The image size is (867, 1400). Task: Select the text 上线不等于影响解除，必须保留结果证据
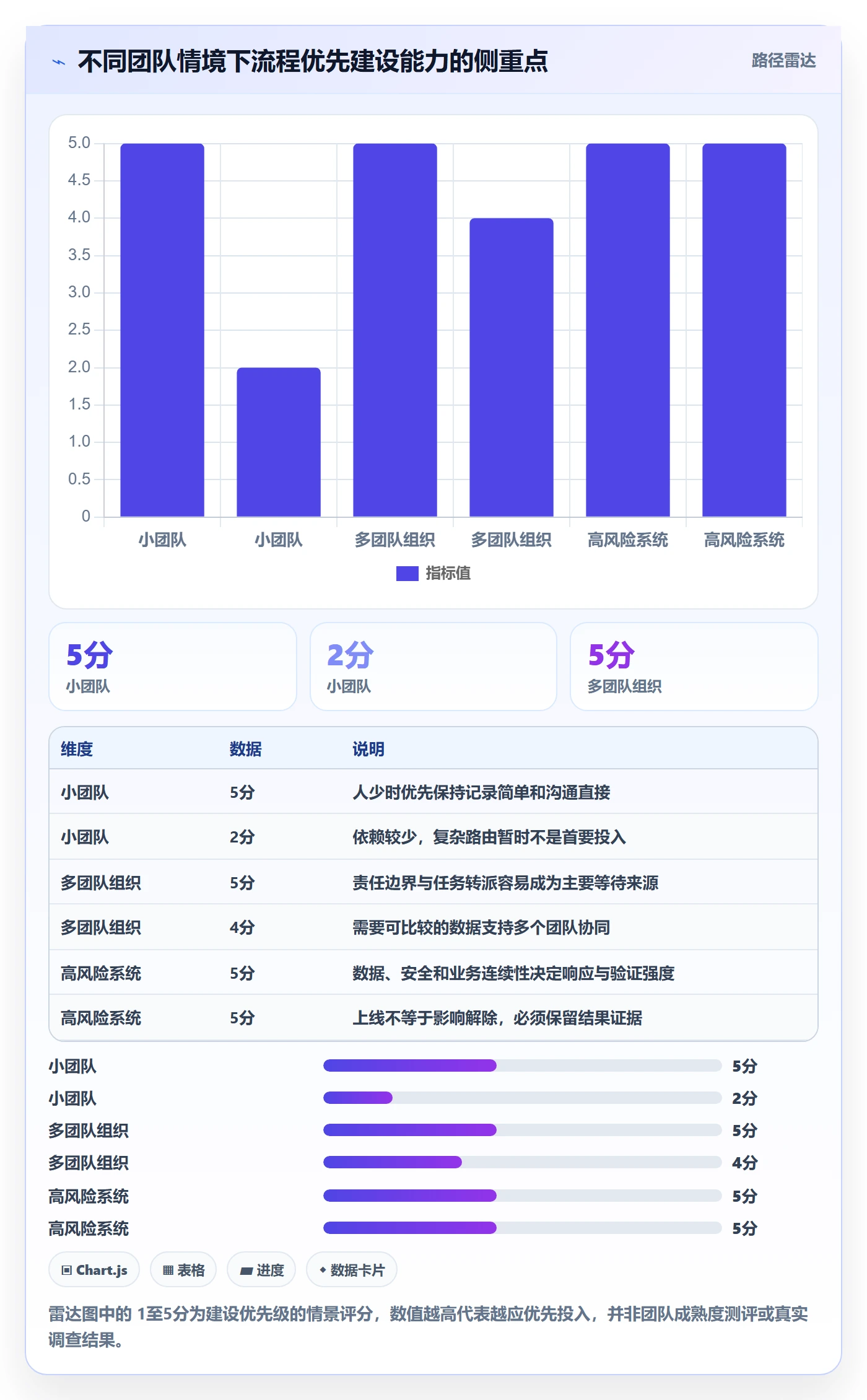point(497,1018)
